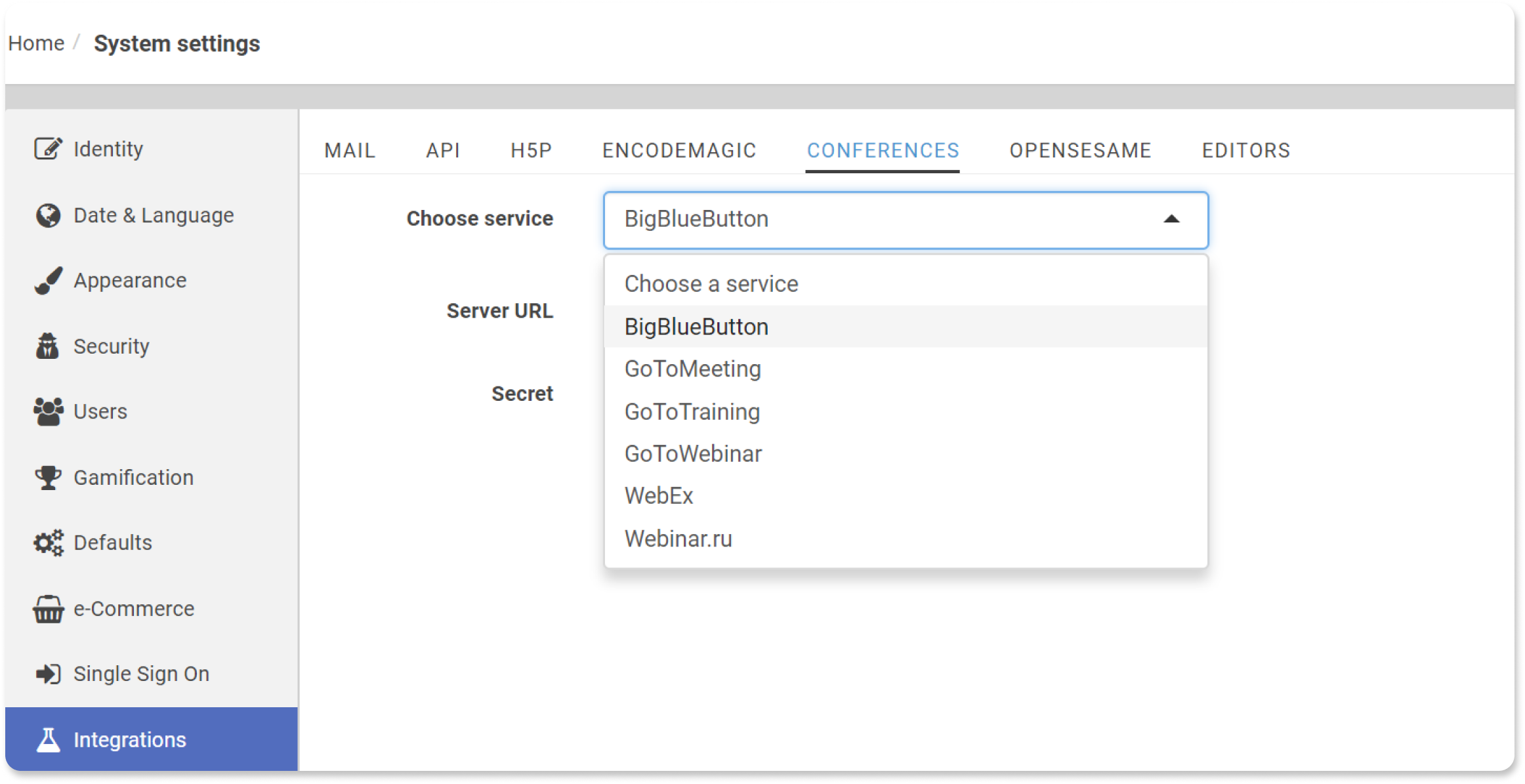Image resolution: width=1525 pixels, height=784 pixels.
Task: Open the Identity settings section
Action: point(152,149)
